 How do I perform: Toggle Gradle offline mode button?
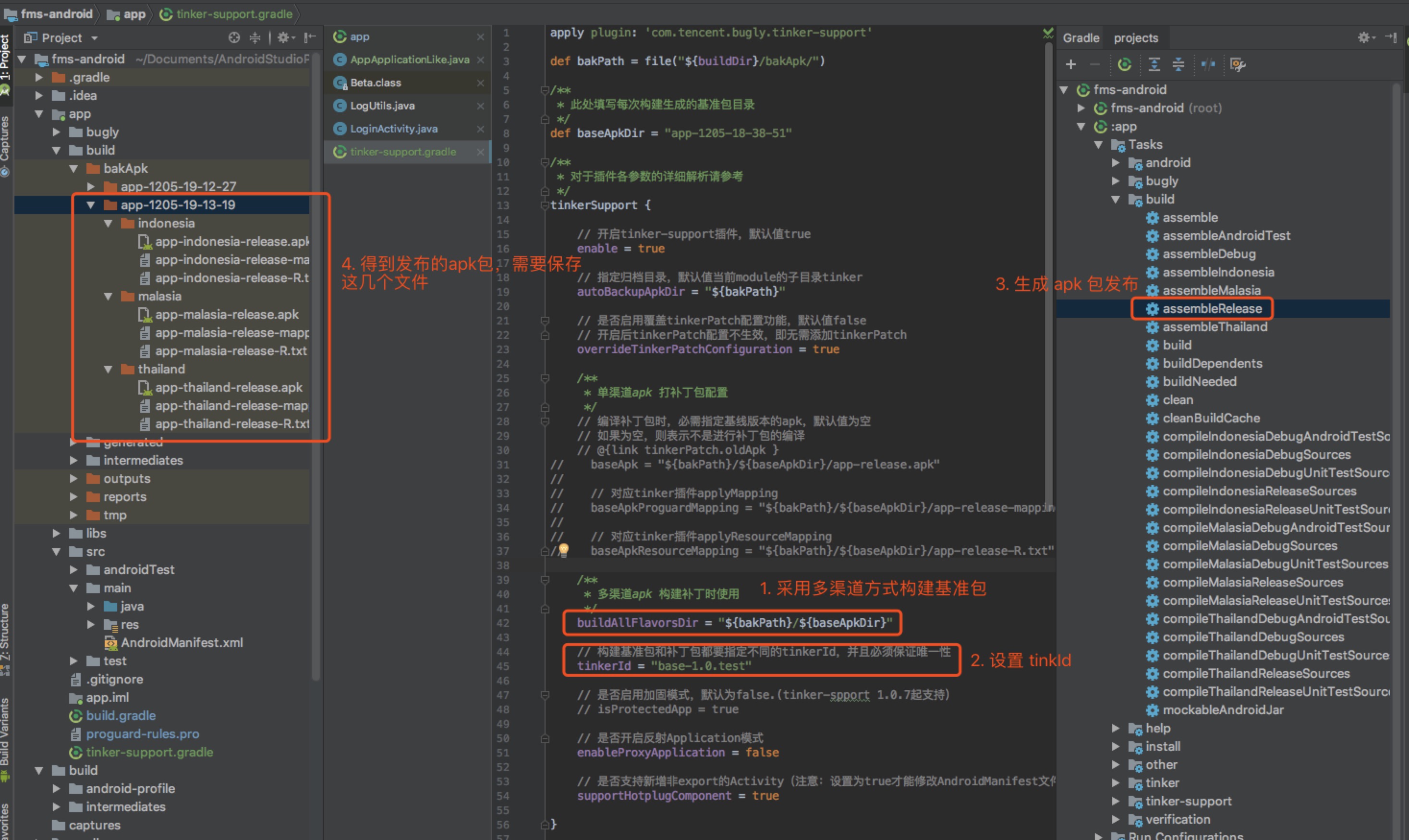pyautogui.click(x=1208, y=64)
